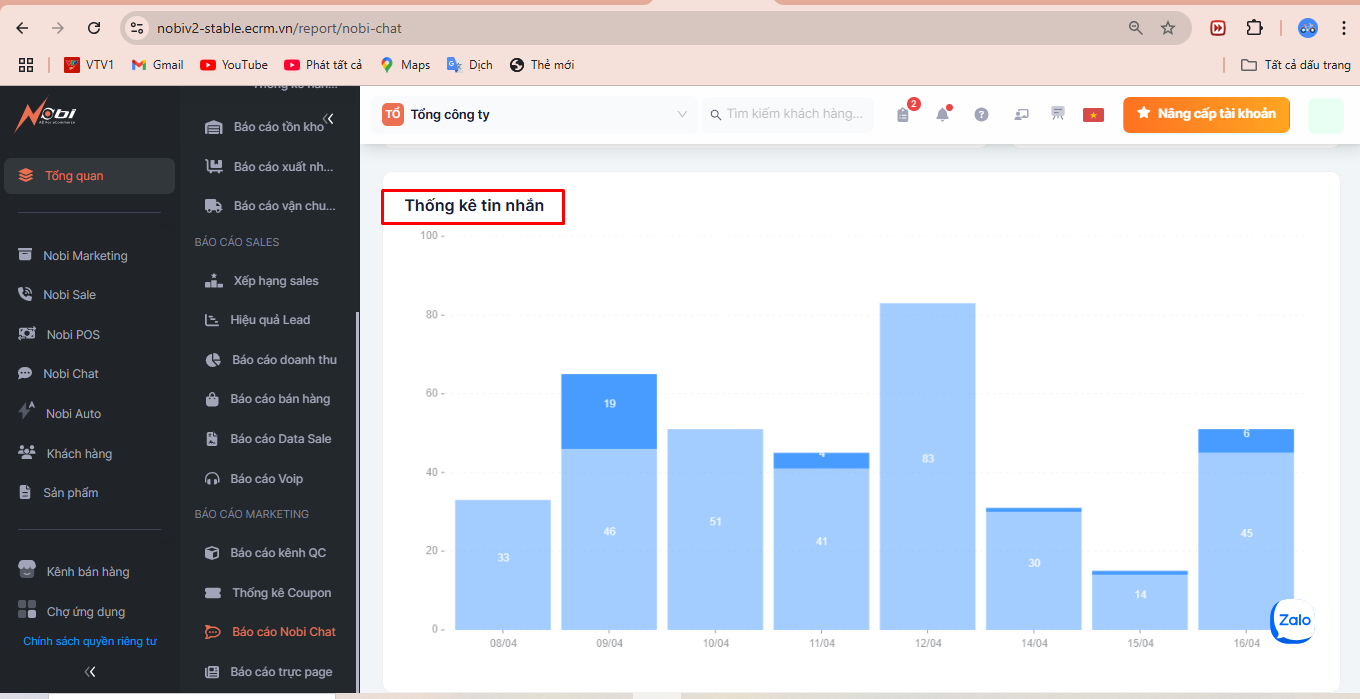Viewport: 1360px width, 699px height.
Task: Open the floating Zalo chat icon
Action: pyautogui.click(x=1291, y=621)
